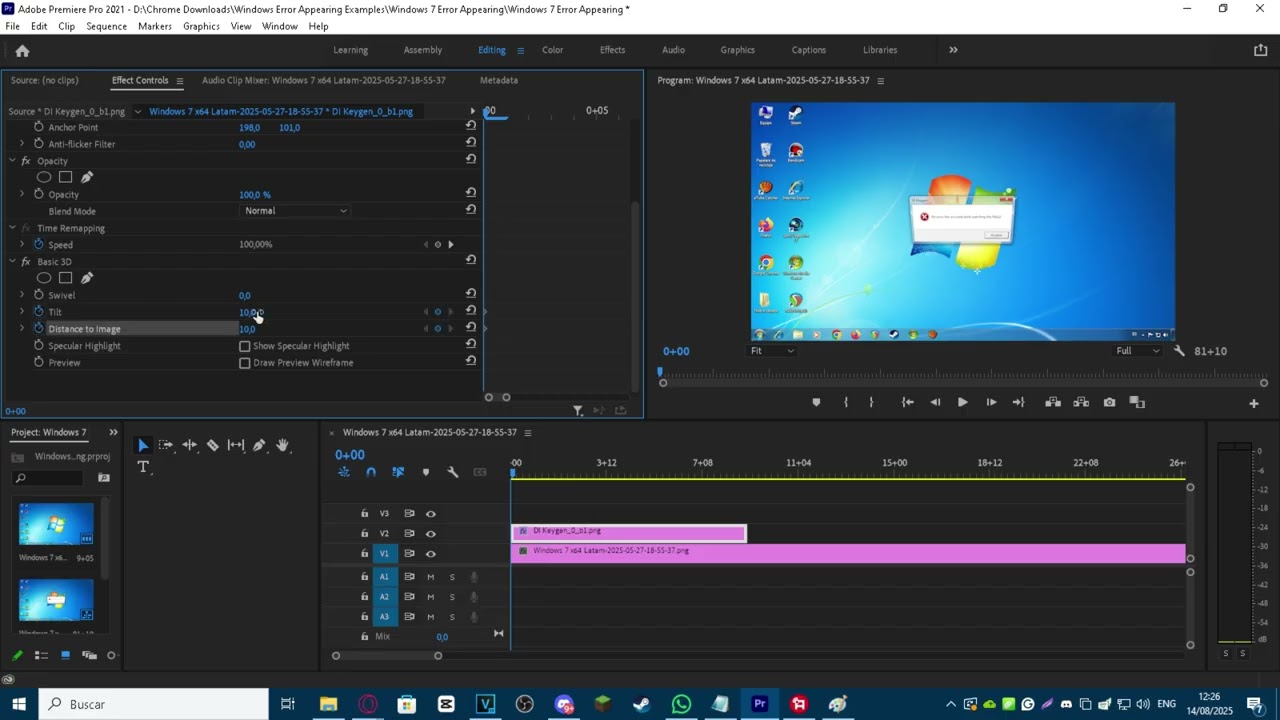The height and width of the screenshot is (720, 1280).
Task: Select the Track Select Forward tool
Action: tap(165, 445)
